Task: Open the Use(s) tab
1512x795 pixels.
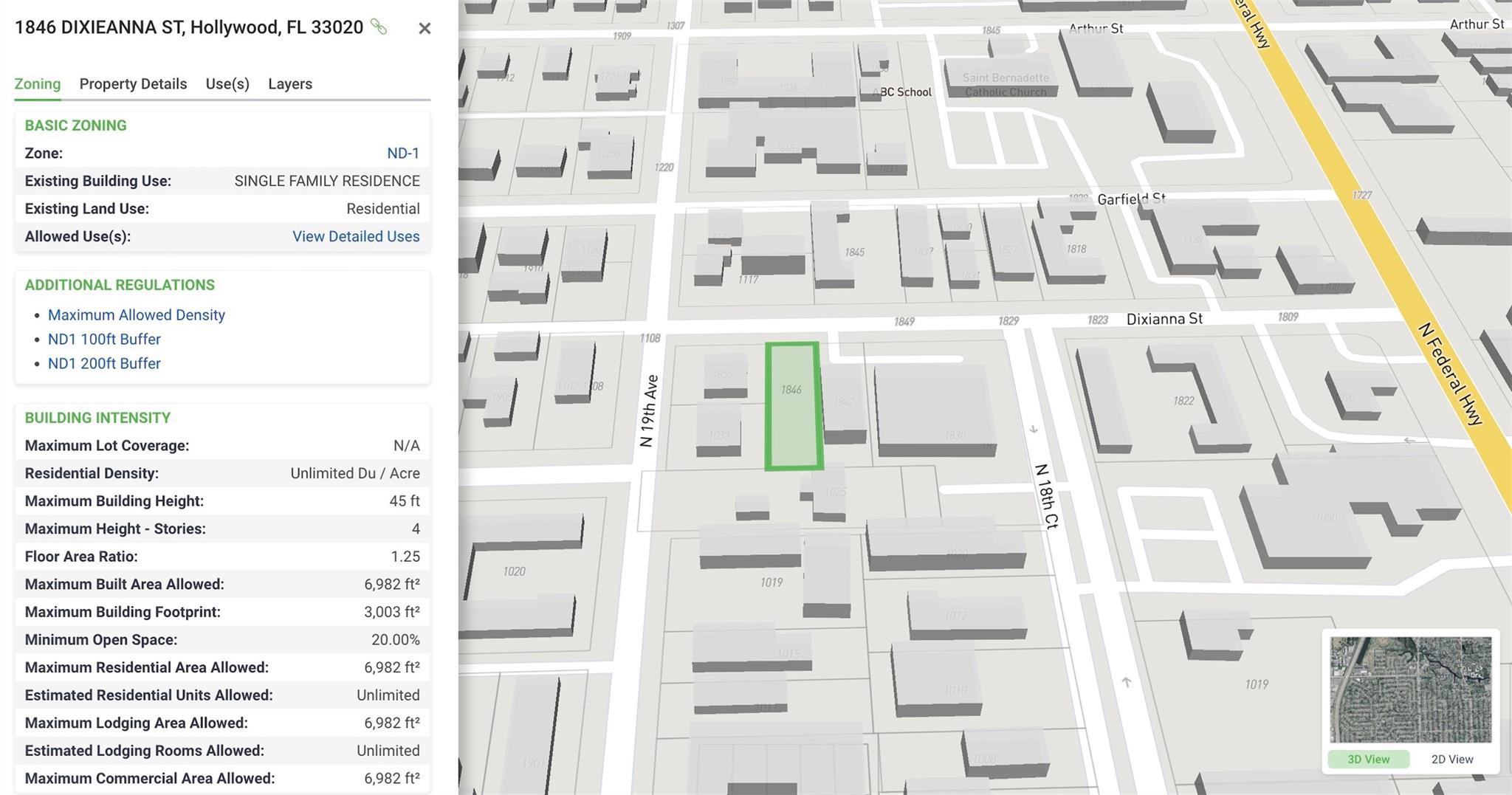Action: click(x=227, y=84)
